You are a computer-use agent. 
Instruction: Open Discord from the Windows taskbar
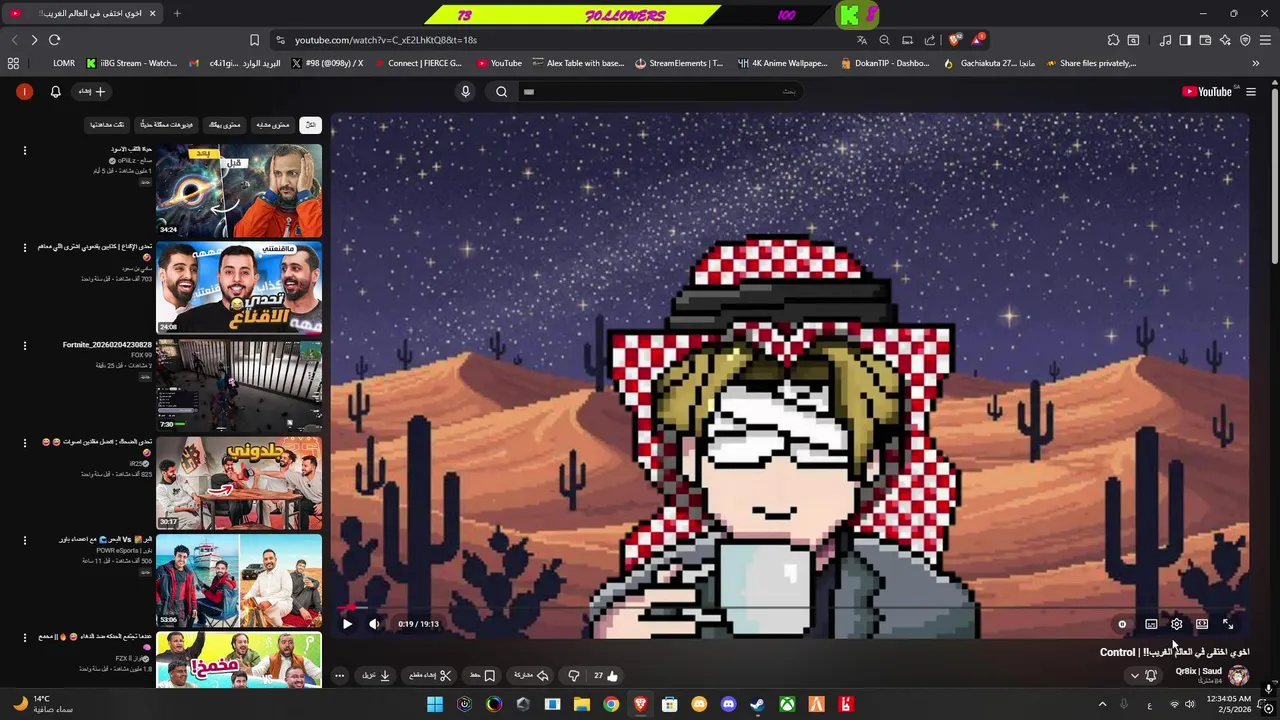point(728,704)
